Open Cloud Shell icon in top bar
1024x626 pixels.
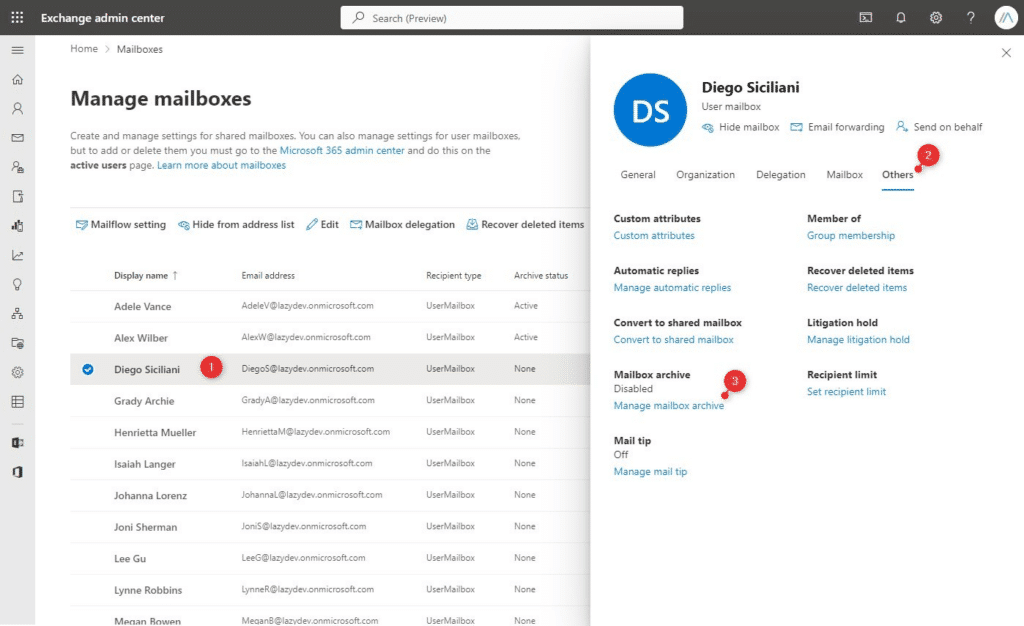pos(865,18)
